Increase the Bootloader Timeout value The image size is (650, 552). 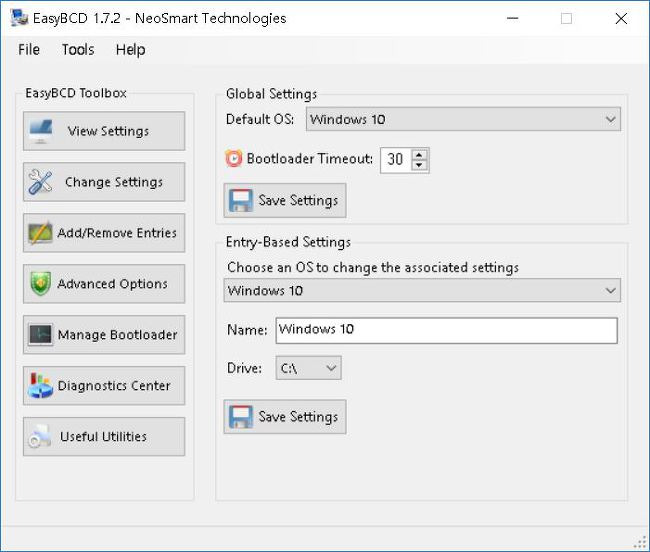coord(419,155)
